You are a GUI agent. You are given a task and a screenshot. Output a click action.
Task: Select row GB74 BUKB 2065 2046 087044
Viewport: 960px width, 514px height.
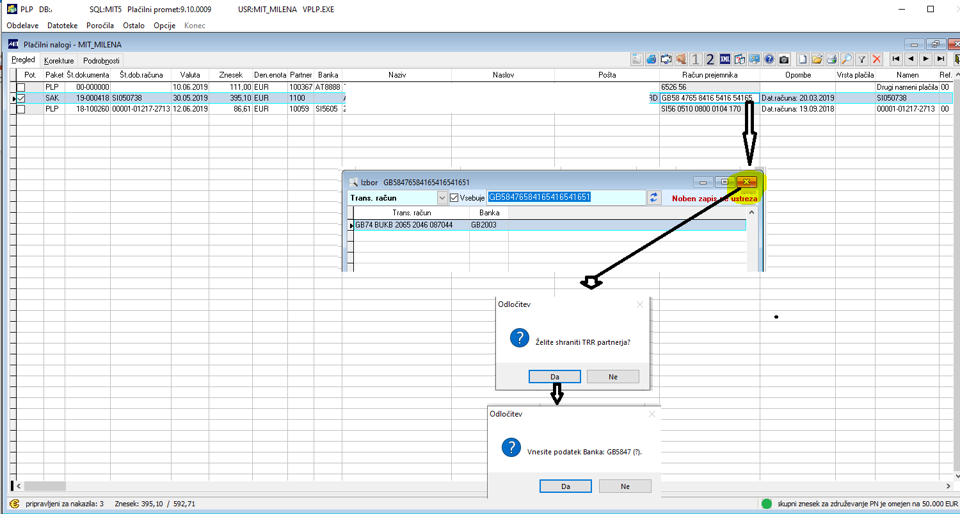click(550, 225)
